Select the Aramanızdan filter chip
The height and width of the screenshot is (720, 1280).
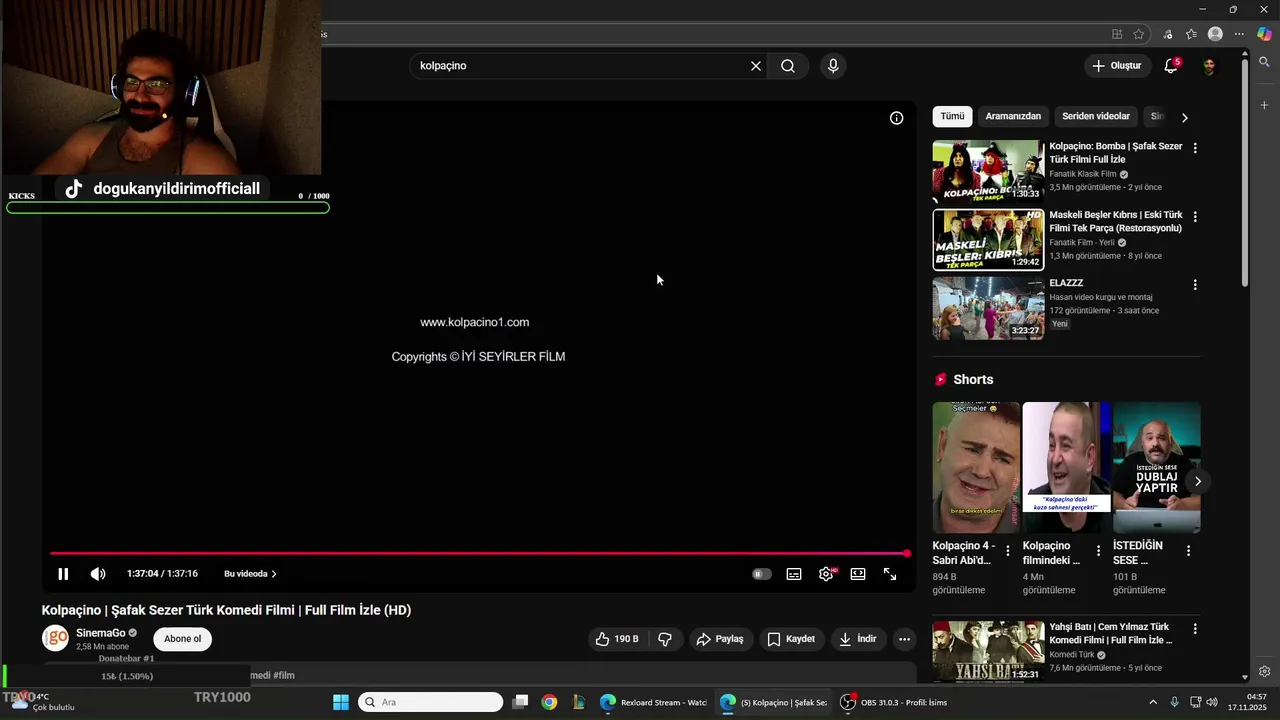pos(1013,116)
